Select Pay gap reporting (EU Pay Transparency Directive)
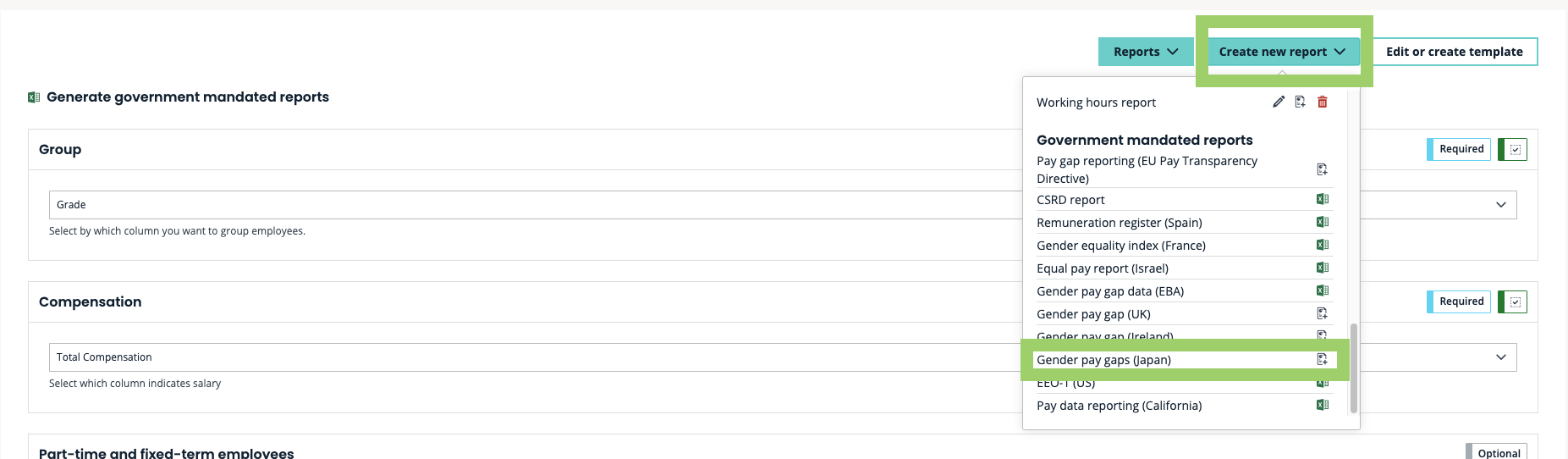This screenshot has width=1568, height=459. click(1147, 169)
